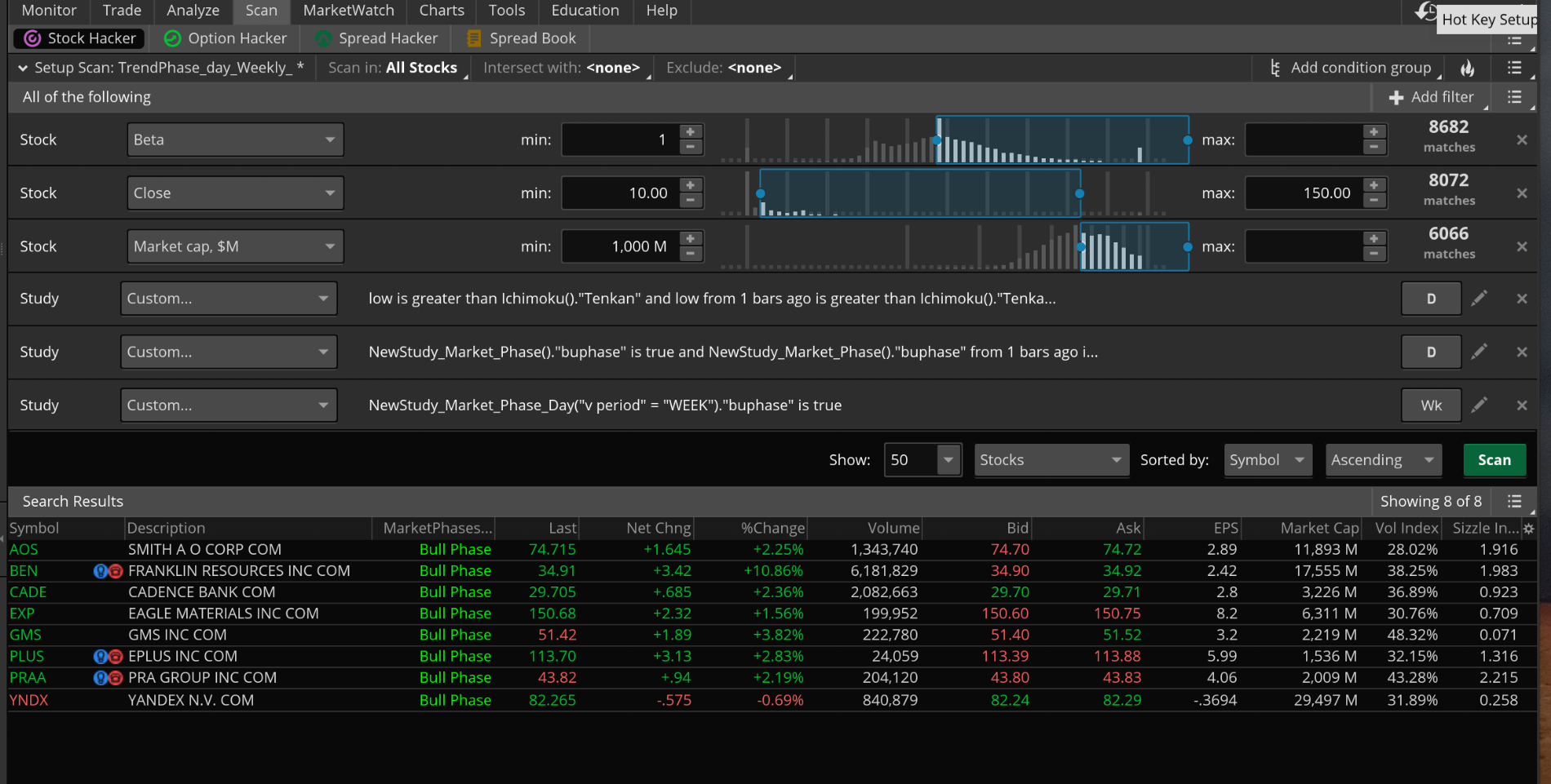Image resolution: width=1551 pixels, height=784 pixels.
Task: Toggle the Wk aggregation period button
Action: [x=1430, y=405]
